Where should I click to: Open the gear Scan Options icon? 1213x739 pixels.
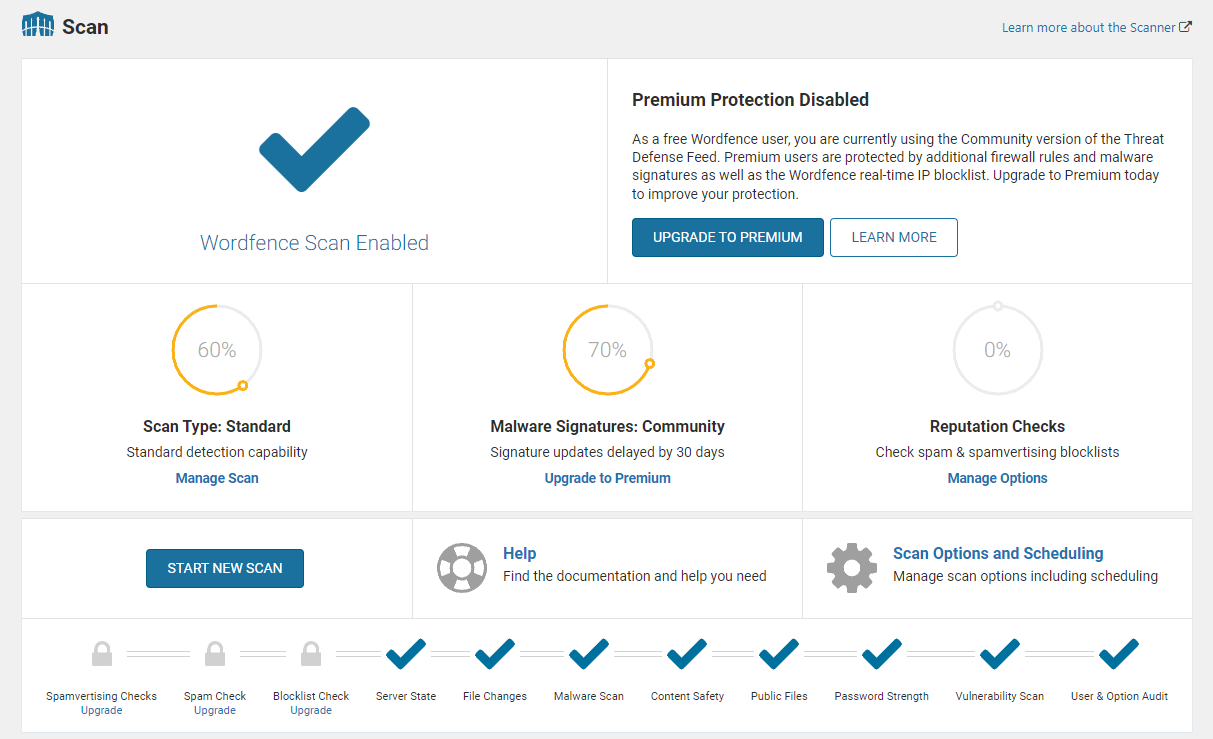point(851,568)
